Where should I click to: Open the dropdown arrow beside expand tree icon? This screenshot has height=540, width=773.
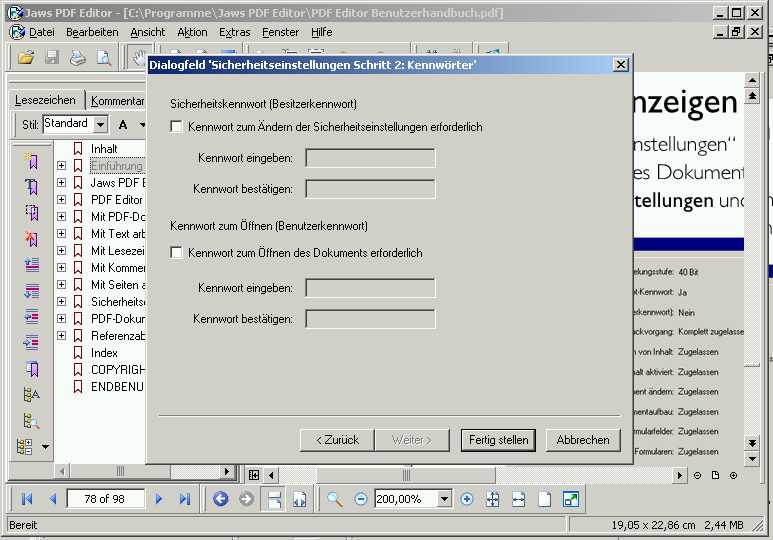point(45,447)
